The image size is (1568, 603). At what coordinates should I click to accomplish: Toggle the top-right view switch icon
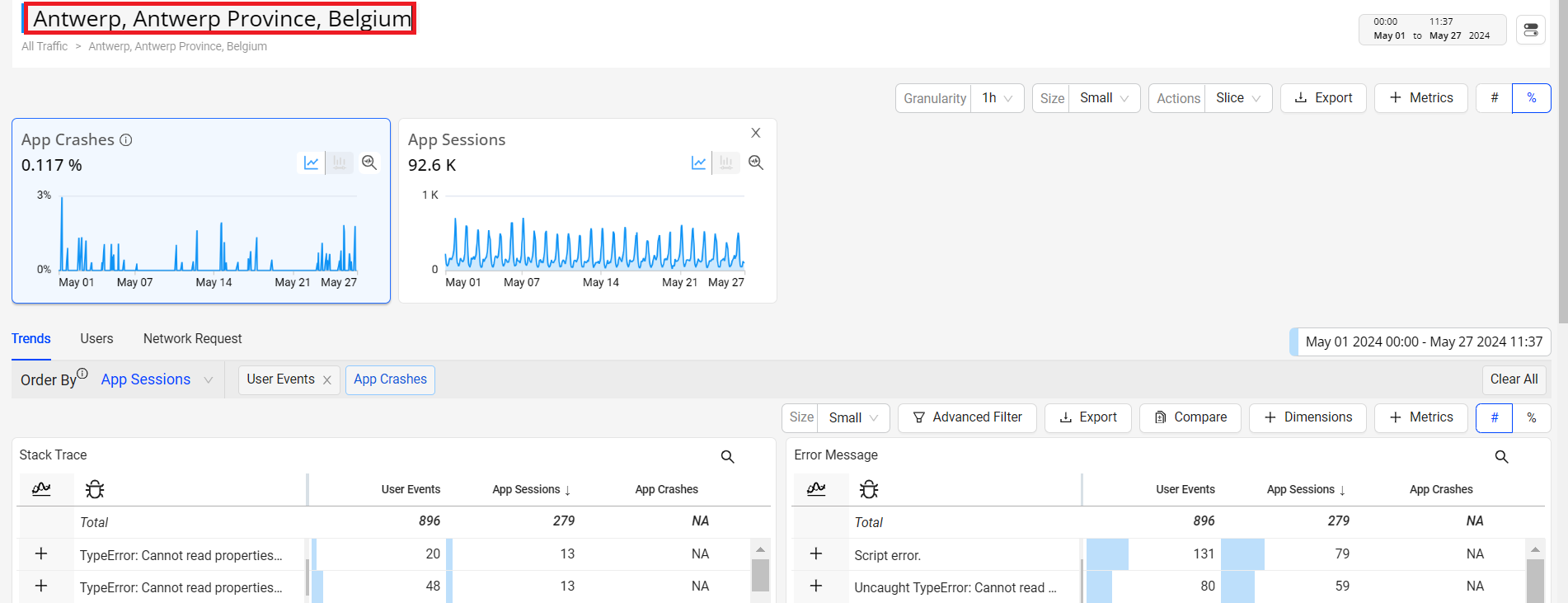[1531, 30]
